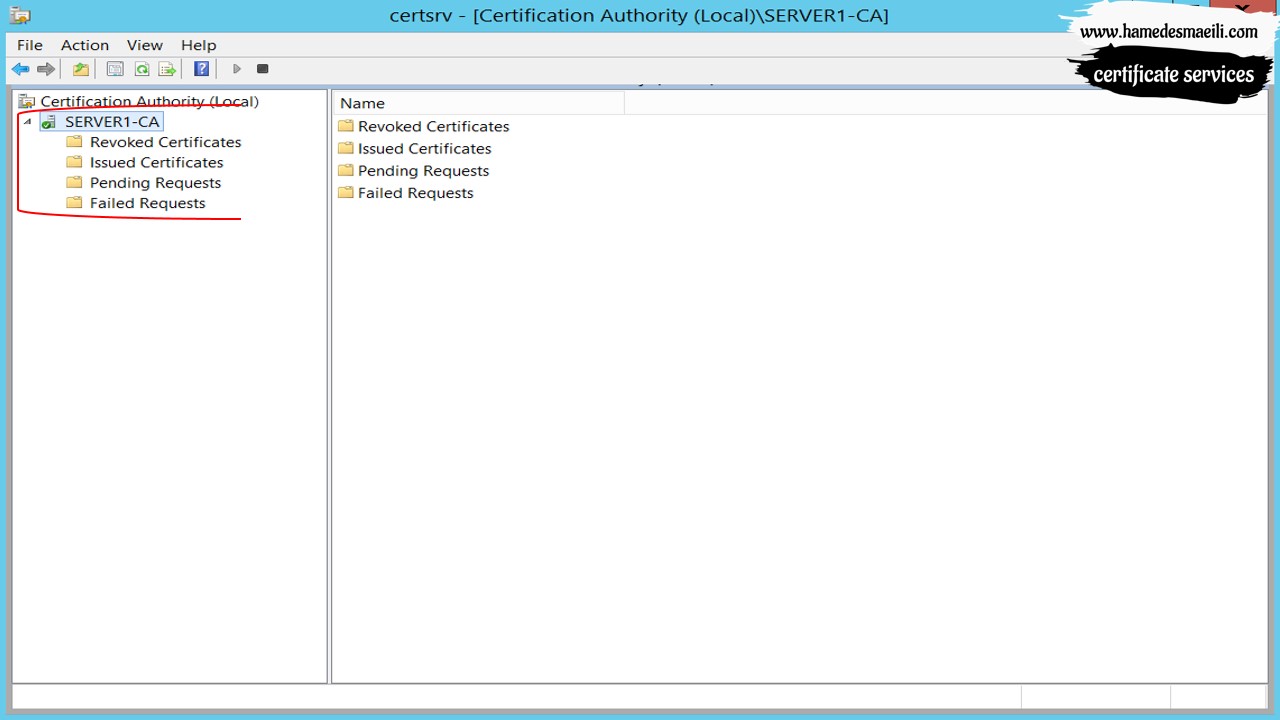Viewport: 1280px width, 720px height.
Task: Click Issued Certificates folder icon in right pane
Action: 346,148
